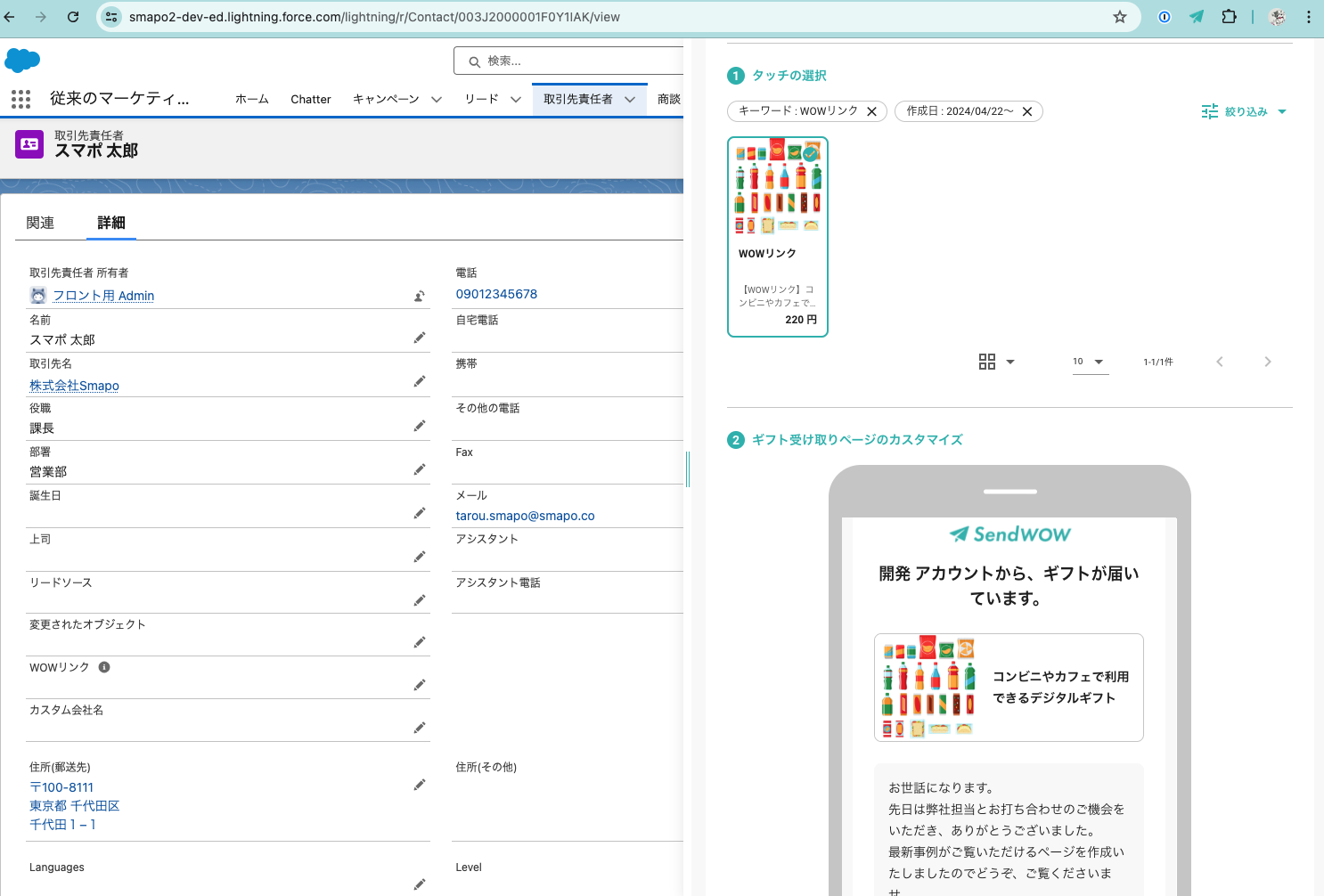Select the 詳細 tab
Viewport: 1324px width, 896px height.
111,223
